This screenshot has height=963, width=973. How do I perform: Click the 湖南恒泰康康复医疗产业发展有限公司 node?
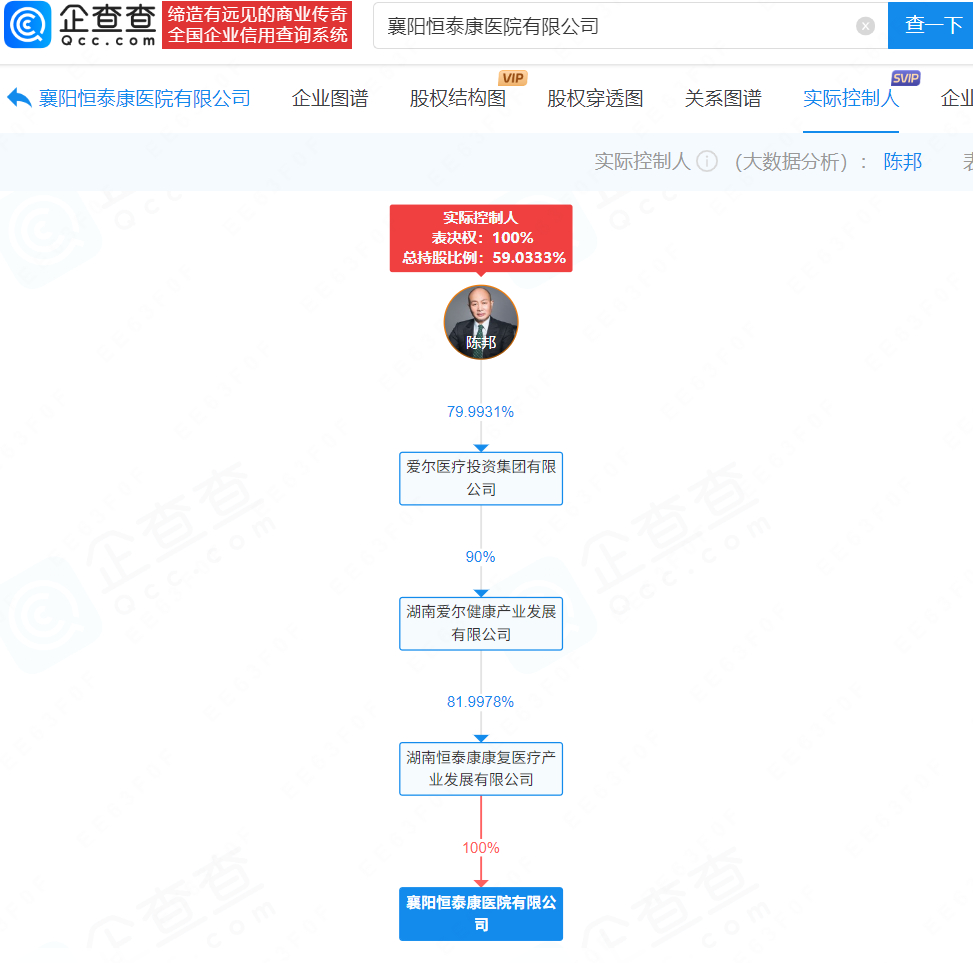tap(481, 769)
